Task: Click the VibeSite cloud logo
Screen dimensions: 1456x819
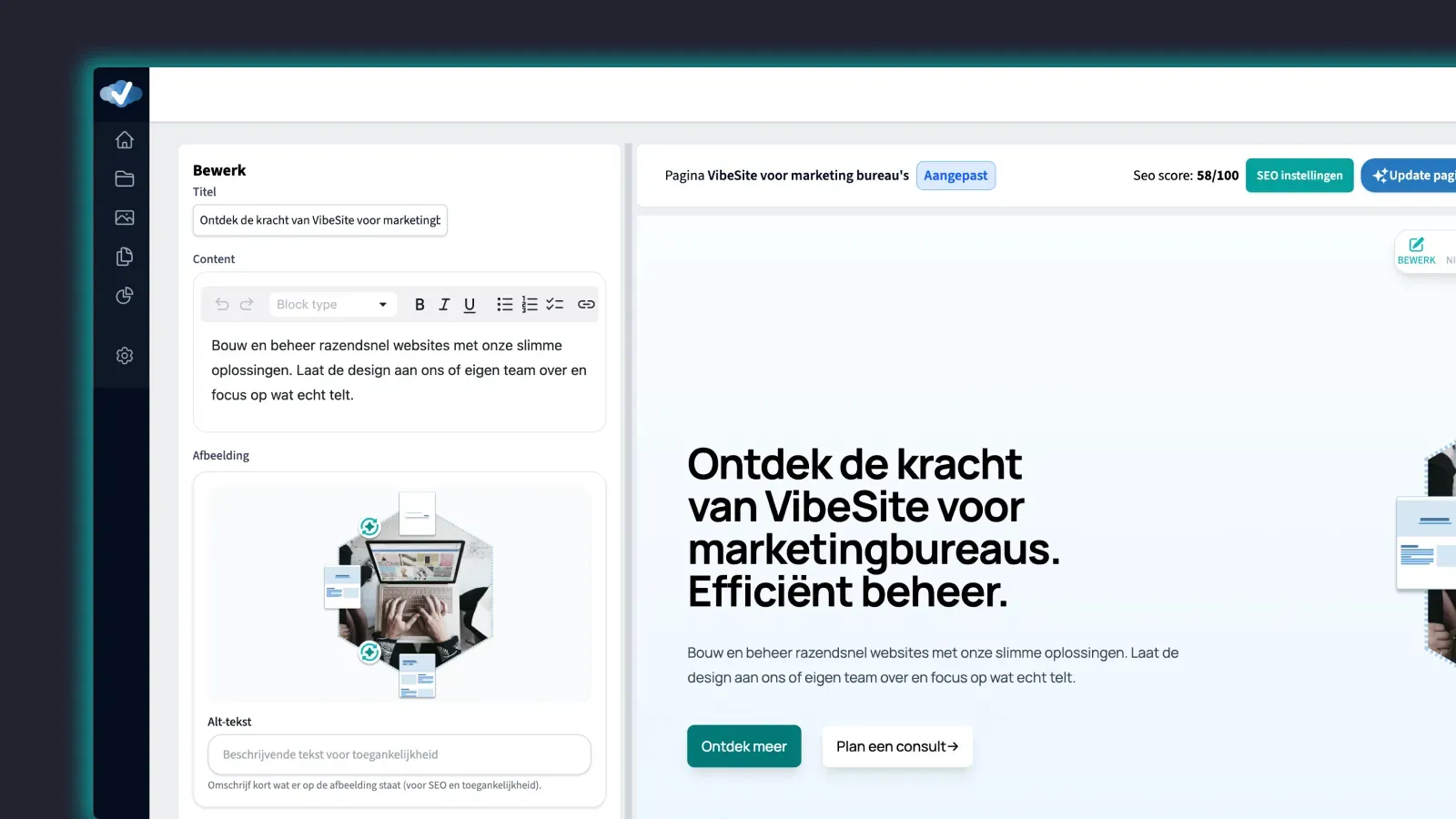Action: [121, 93]
